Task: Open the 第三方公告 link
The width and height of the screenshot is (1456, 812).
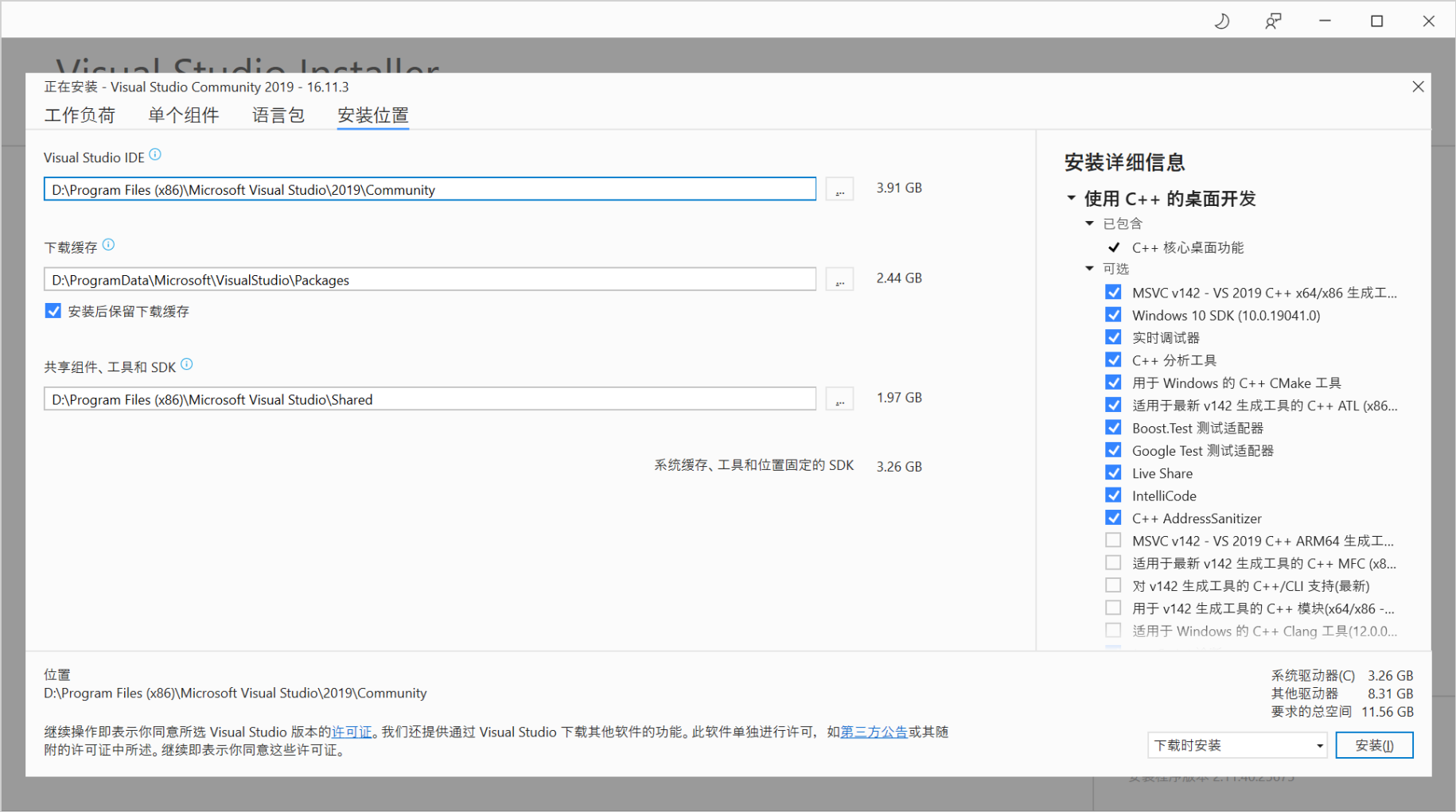Action: coord(874,732)
